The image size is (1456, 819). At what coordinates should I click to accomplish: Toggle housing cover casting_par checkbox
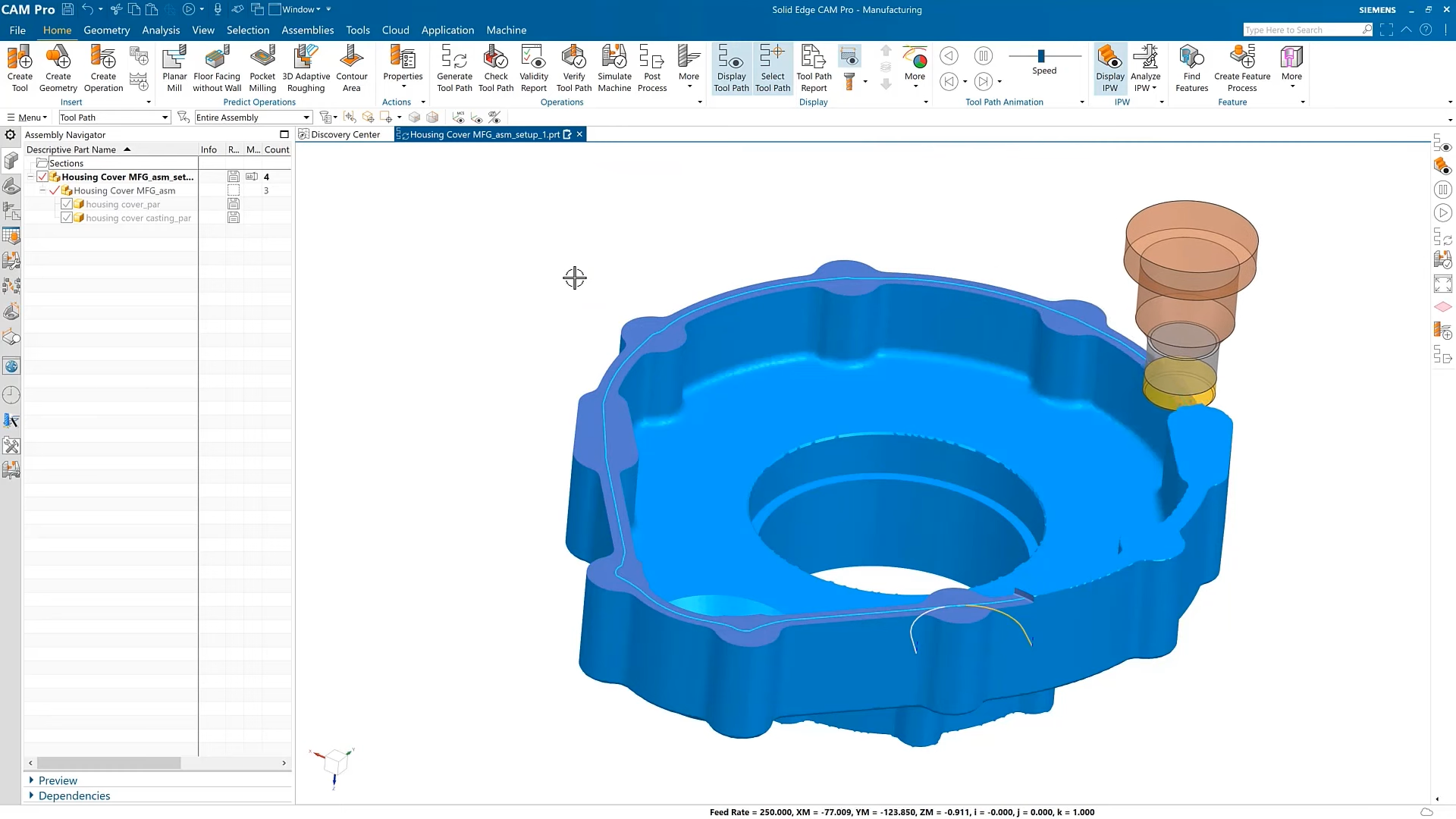tap(67, 218)
